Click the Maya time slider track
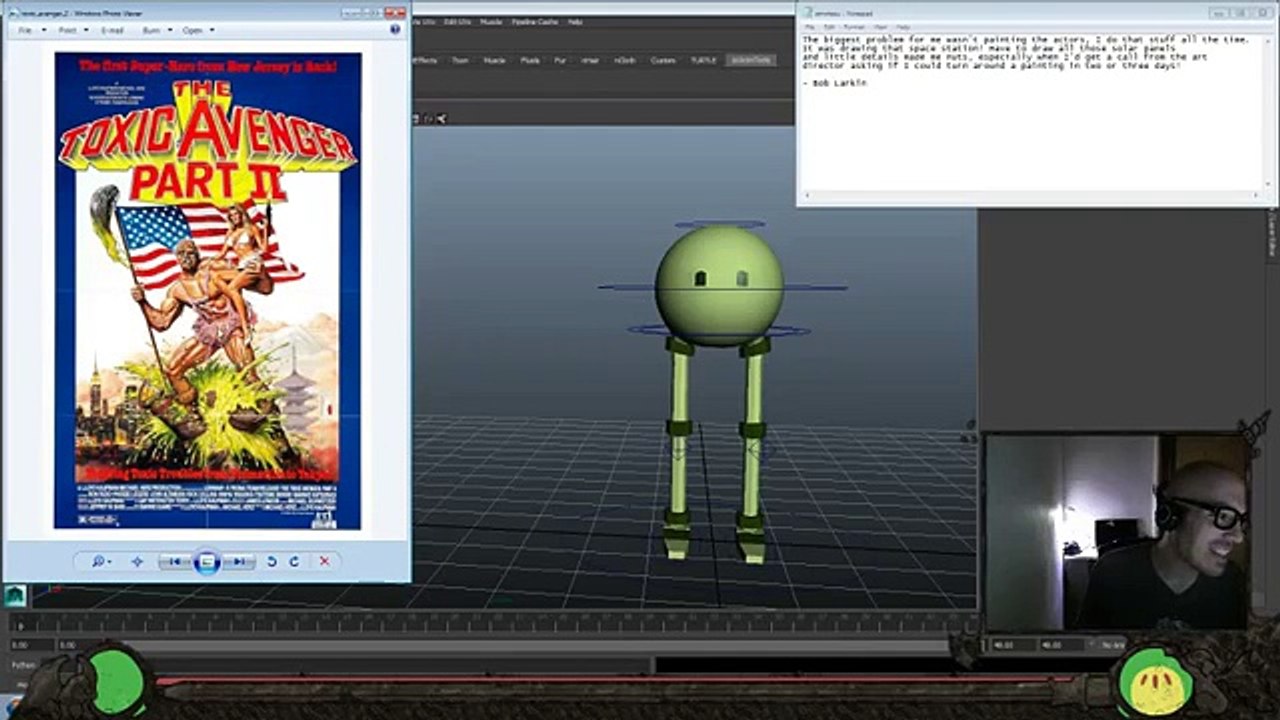 coord(495,623)
